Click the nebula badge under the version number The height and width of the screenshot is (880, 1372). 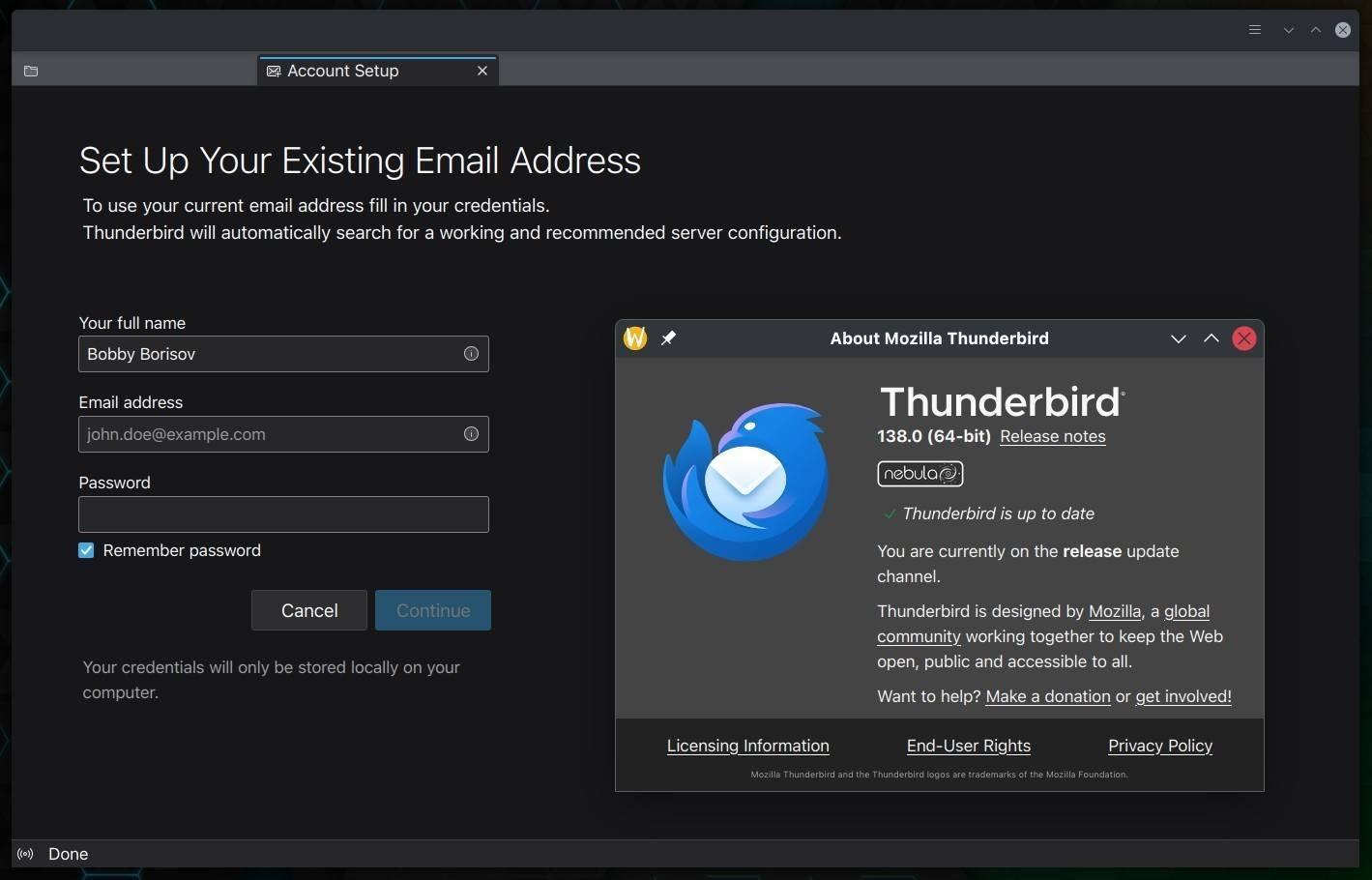coord(919,473)
